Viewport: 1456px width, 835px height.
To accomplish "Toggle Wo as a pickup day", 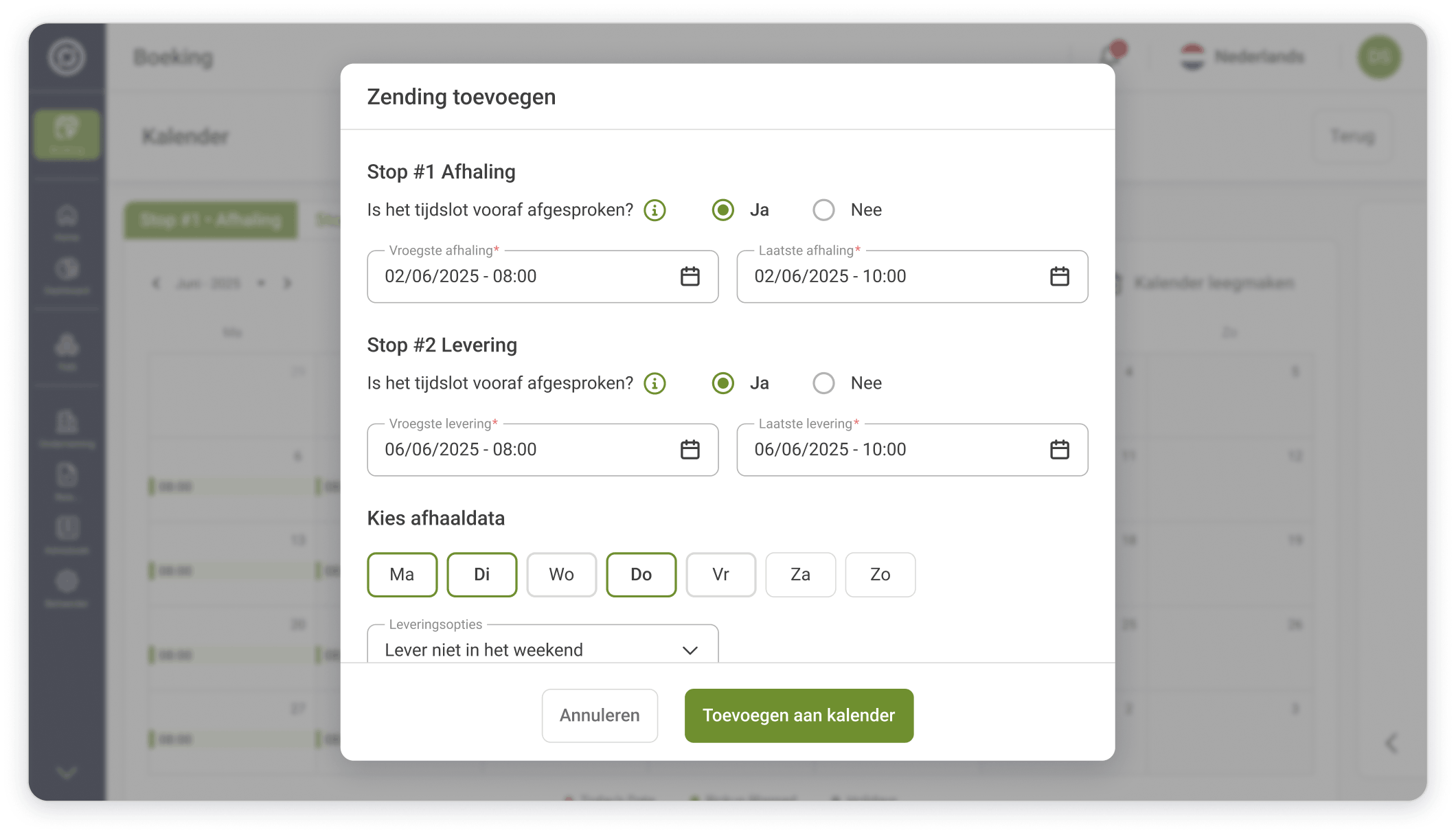I will (x=561, y=575).
